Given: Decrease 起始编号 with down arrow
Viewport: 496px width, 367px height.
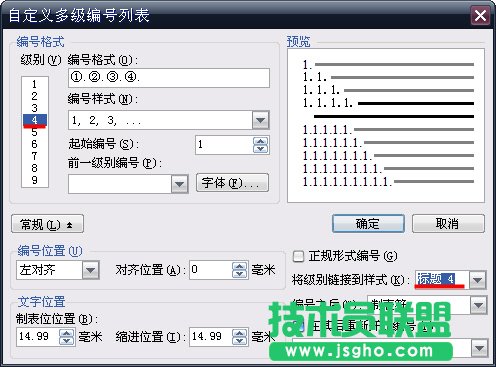Looking at the screenshot, I should click(x=260, y=149).
